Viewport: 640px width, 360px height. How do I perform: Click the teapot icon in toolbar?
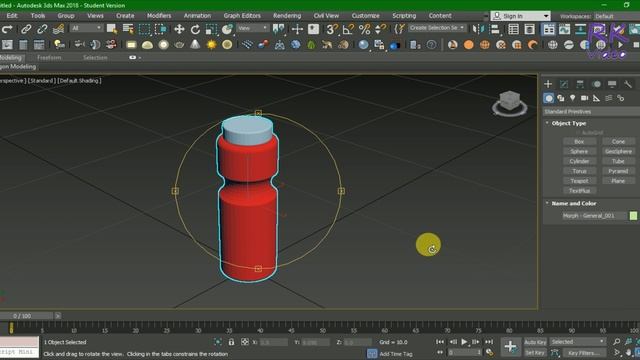tap(179, 44)
